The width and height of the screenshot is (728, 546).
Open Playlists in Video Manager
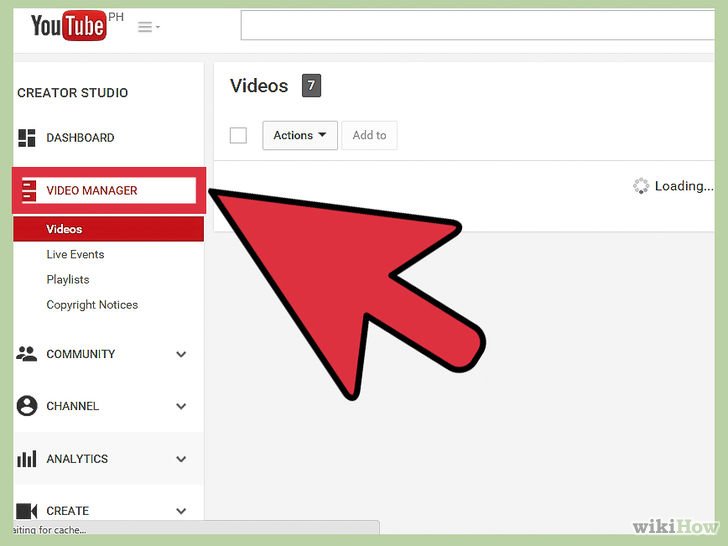point(68,280)
